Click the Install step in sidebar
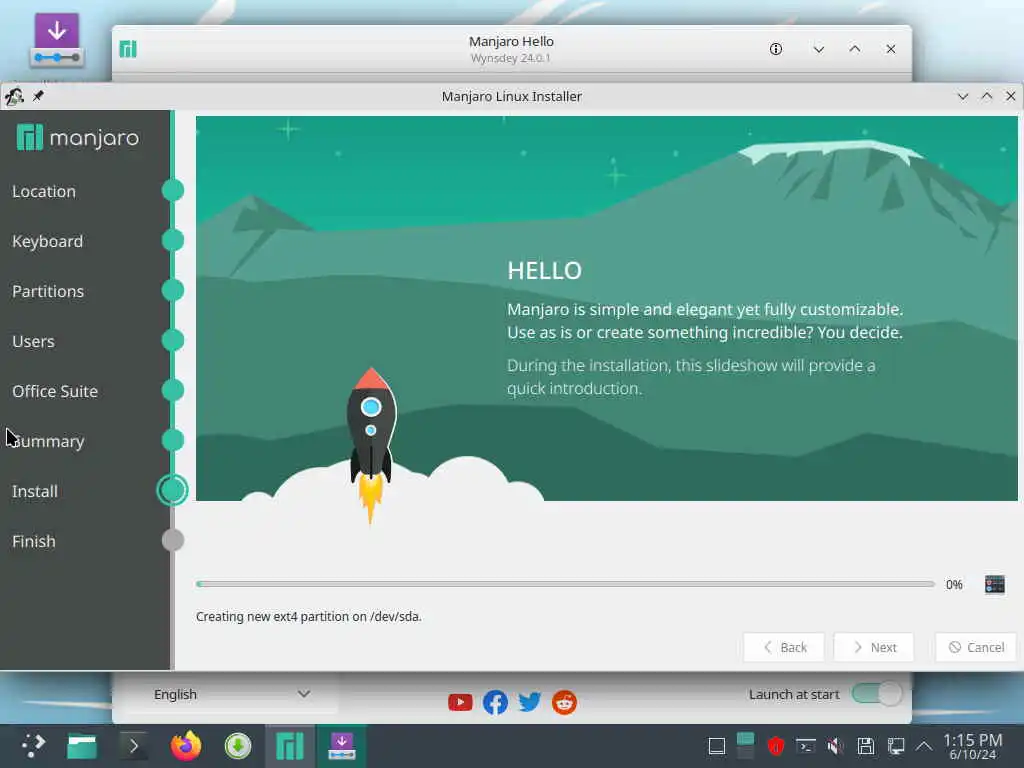 click(x=35, y=491)
